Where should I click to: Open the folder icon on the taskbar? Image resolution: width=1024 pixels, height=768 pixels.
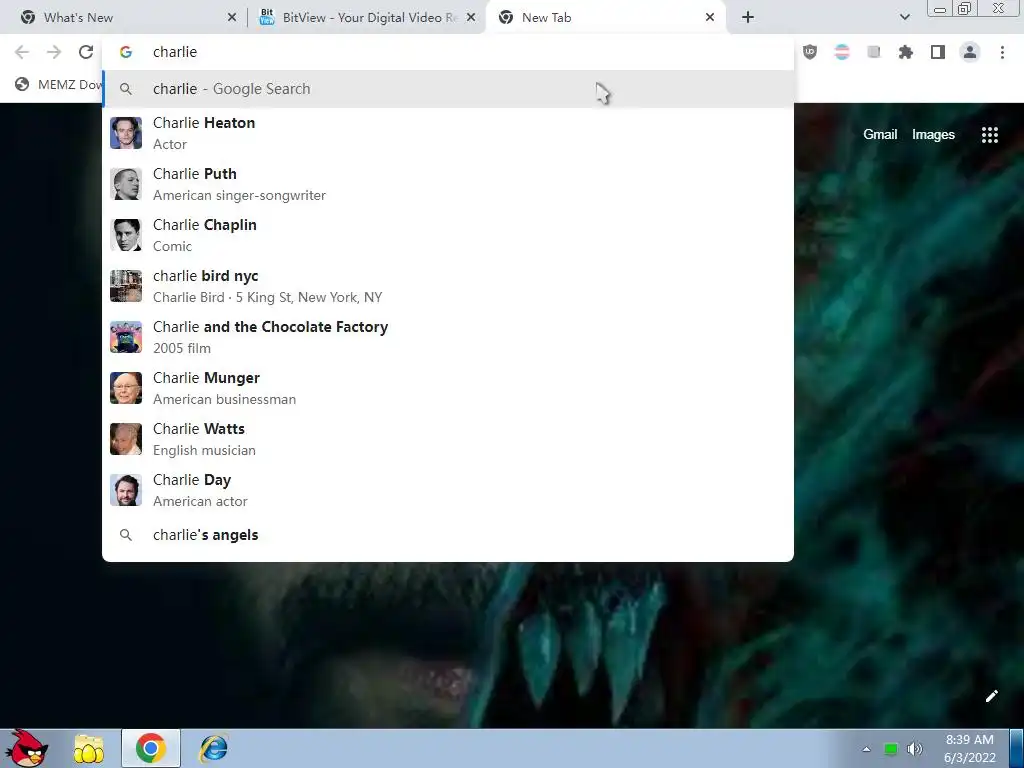pyautogui.click(x=89, y=749)
